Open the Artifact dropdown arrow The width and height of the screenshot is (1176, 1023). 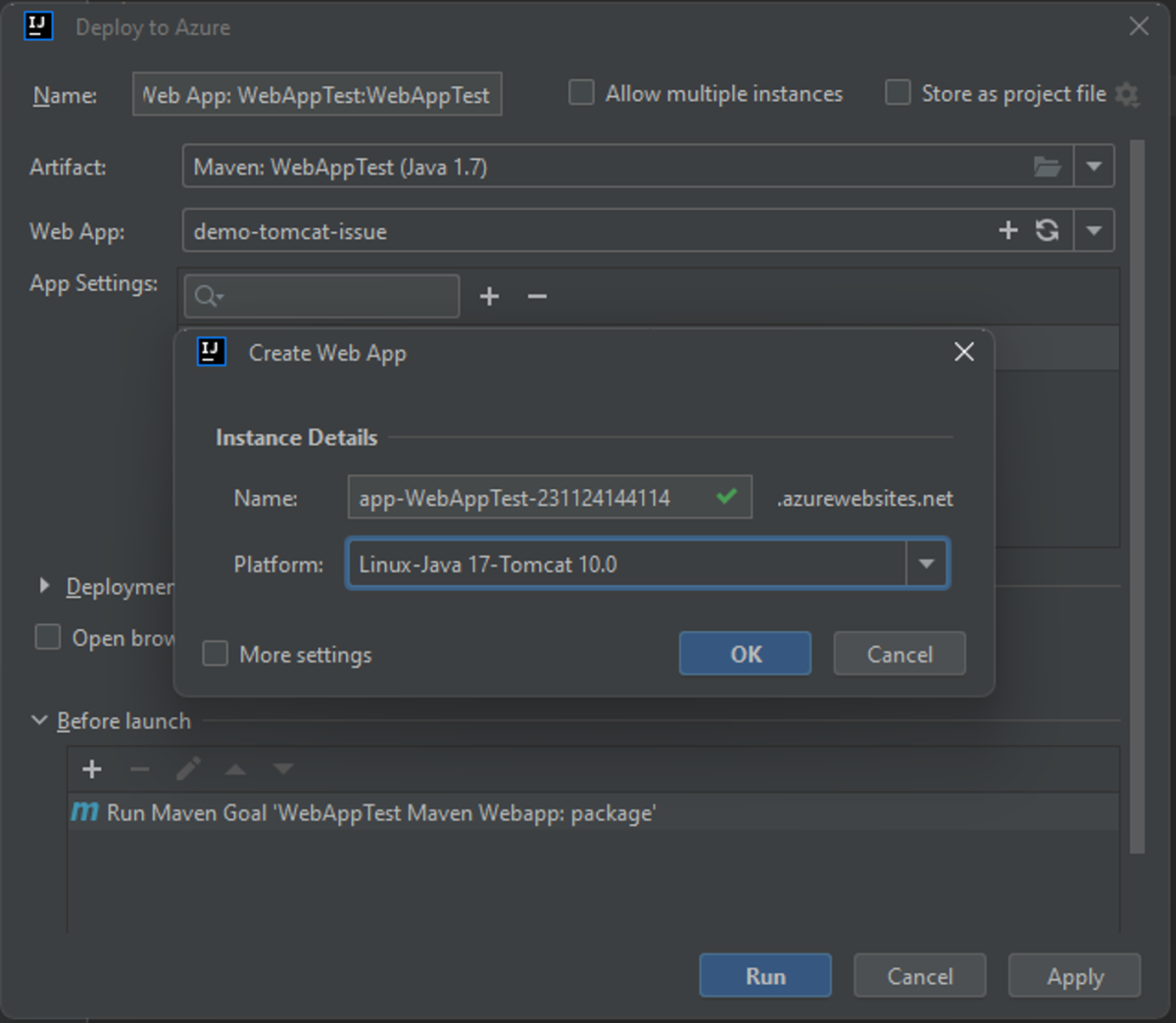tap(1094, 167)
